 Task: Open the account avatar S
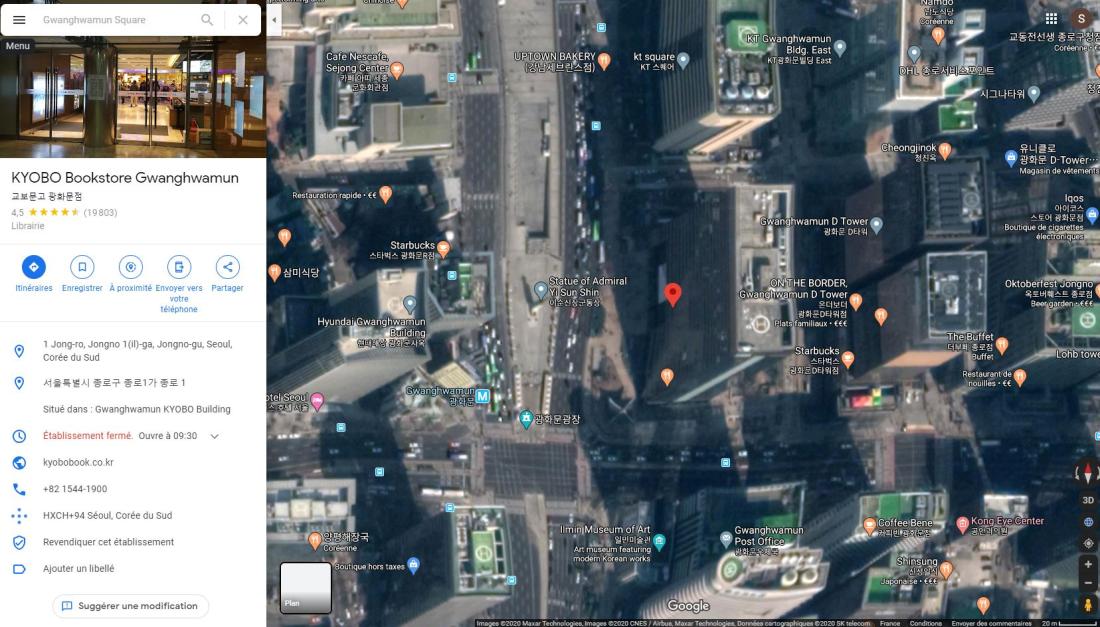(1081, 19)
